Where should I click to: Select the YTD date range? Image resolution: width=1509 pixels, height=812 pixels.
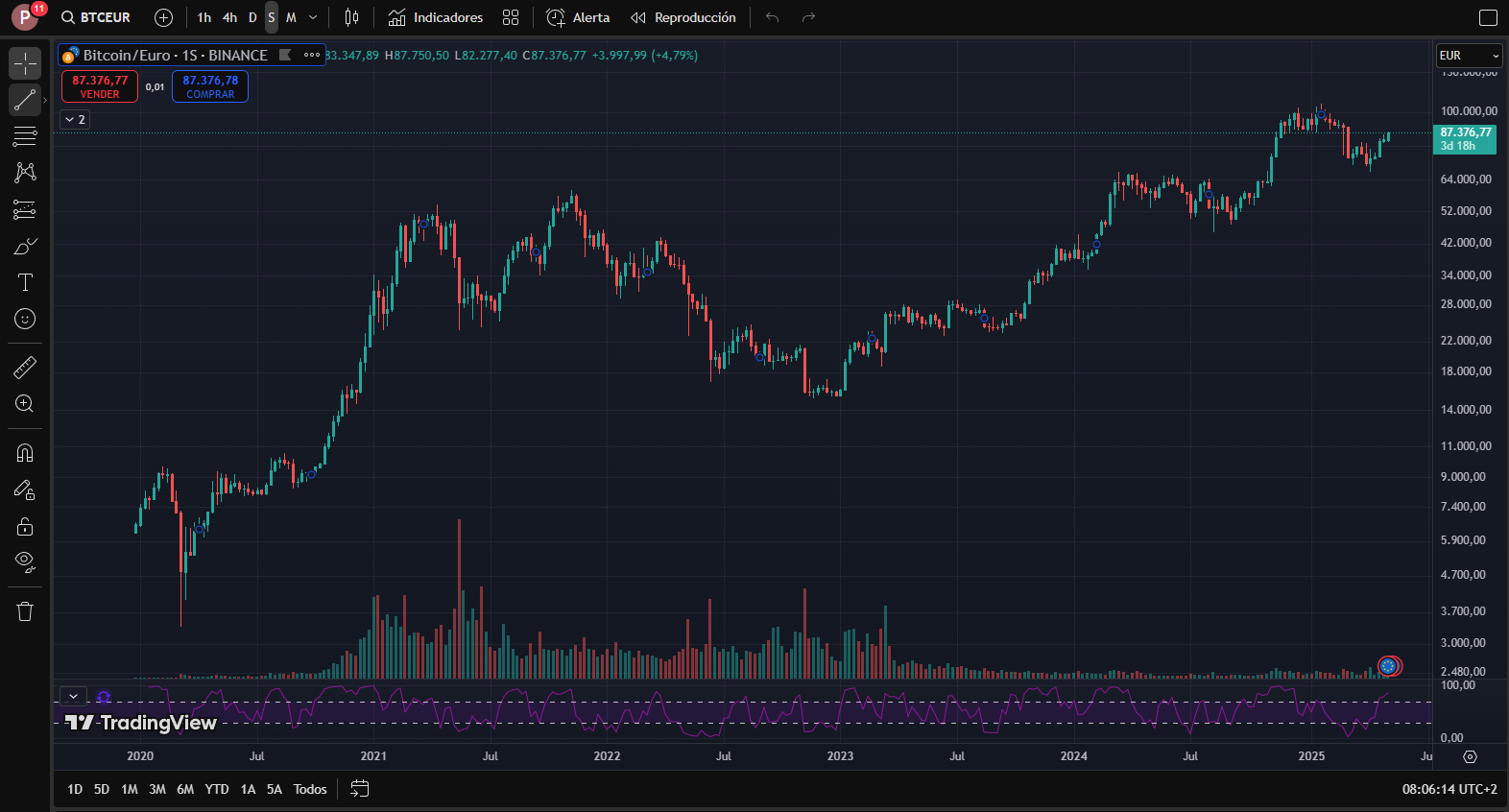pos(217,789)
